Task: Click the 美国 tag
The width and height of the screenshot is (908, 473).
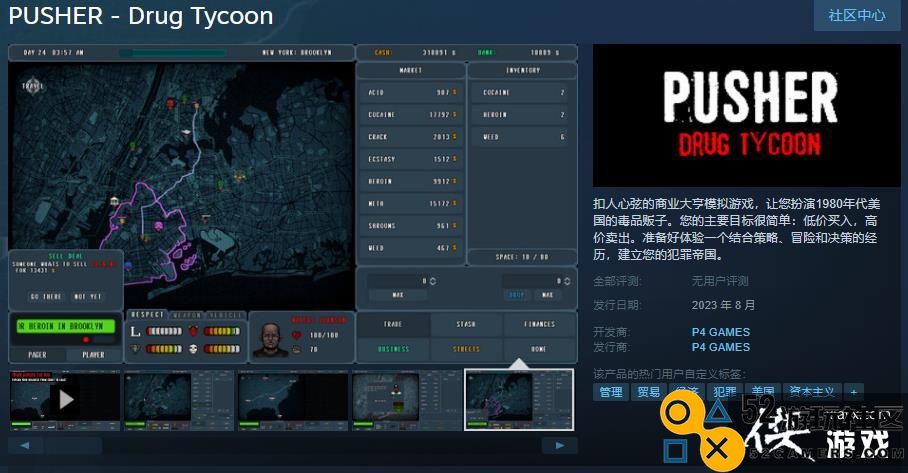Action: (763, 392)
